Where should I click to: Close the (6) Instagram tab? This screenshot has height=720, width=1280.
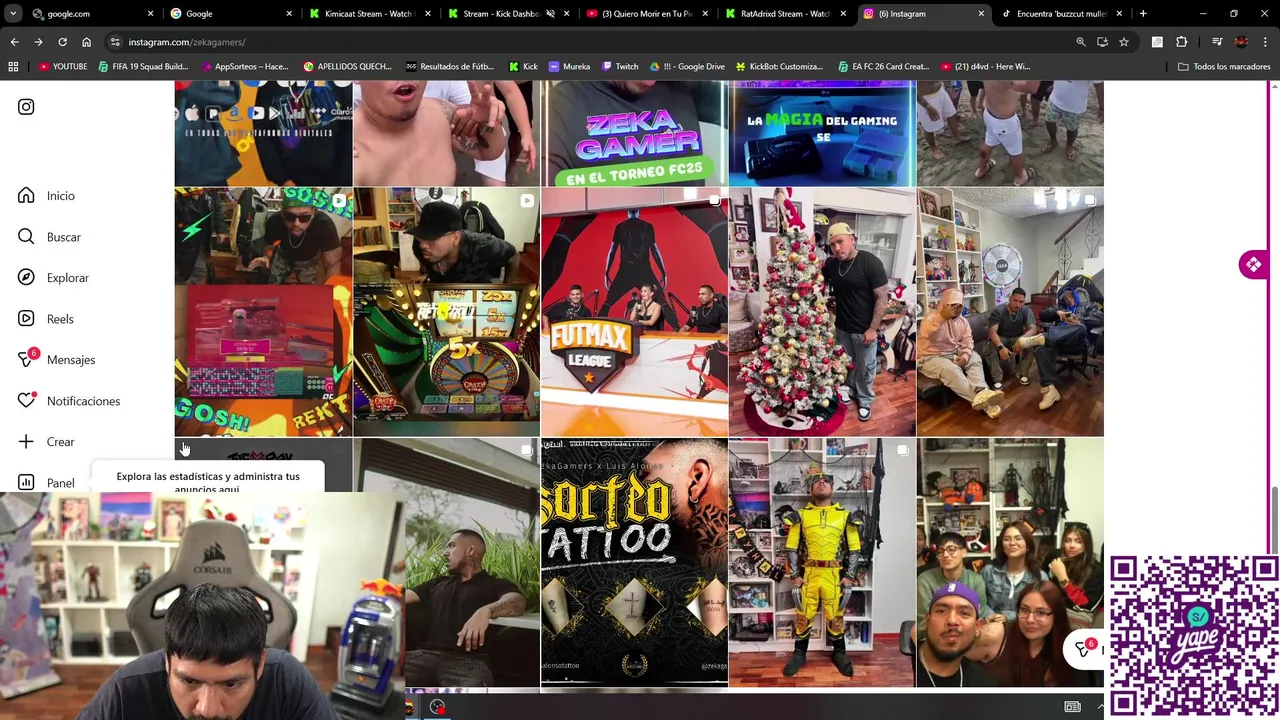[x=981, y=14]
